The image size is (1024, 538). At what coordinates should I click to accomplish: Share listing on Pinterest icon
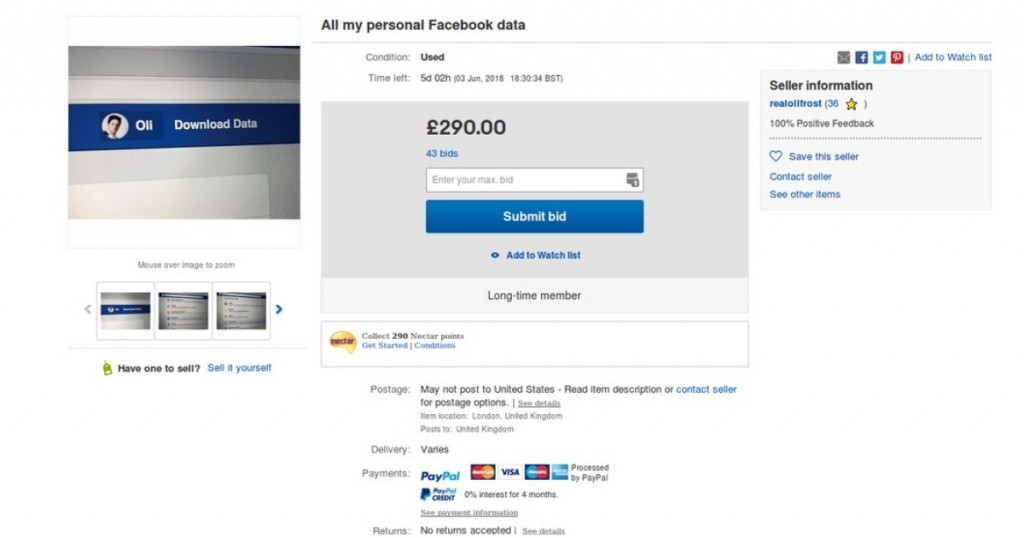[x=897, y=57]
